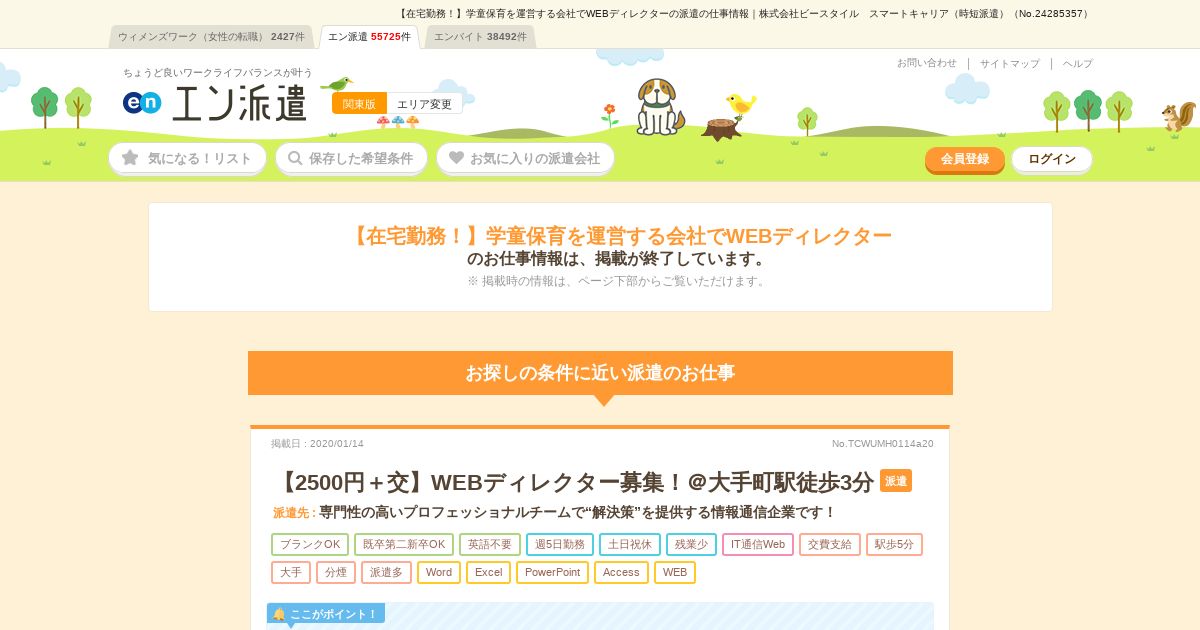Select the 土日祝休 tag

coord(630,545)
